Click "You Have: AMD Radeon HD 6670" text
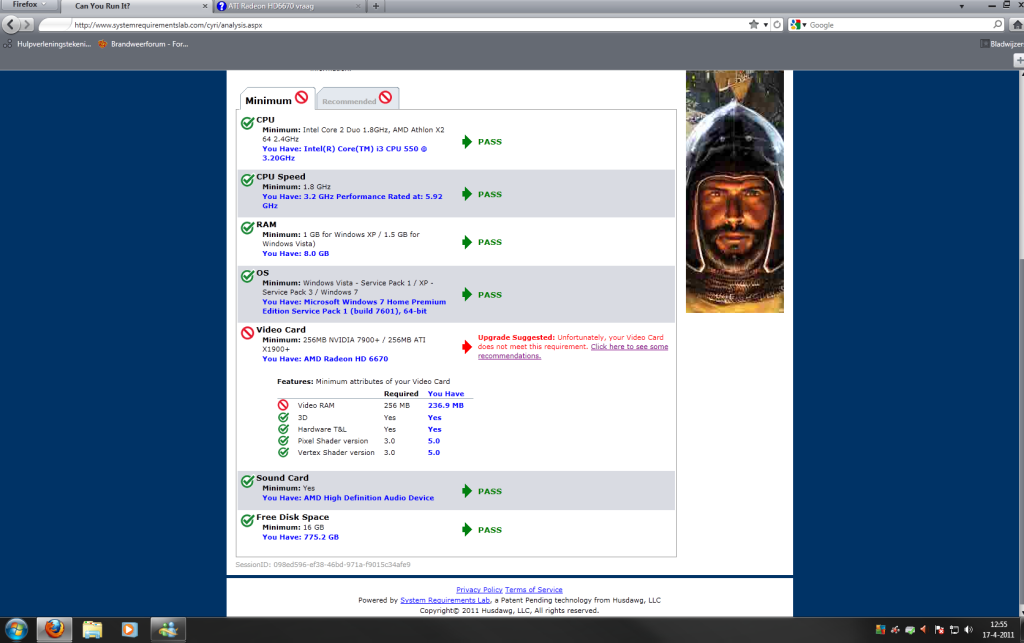Screen dimensions: 1024x643 325,359
